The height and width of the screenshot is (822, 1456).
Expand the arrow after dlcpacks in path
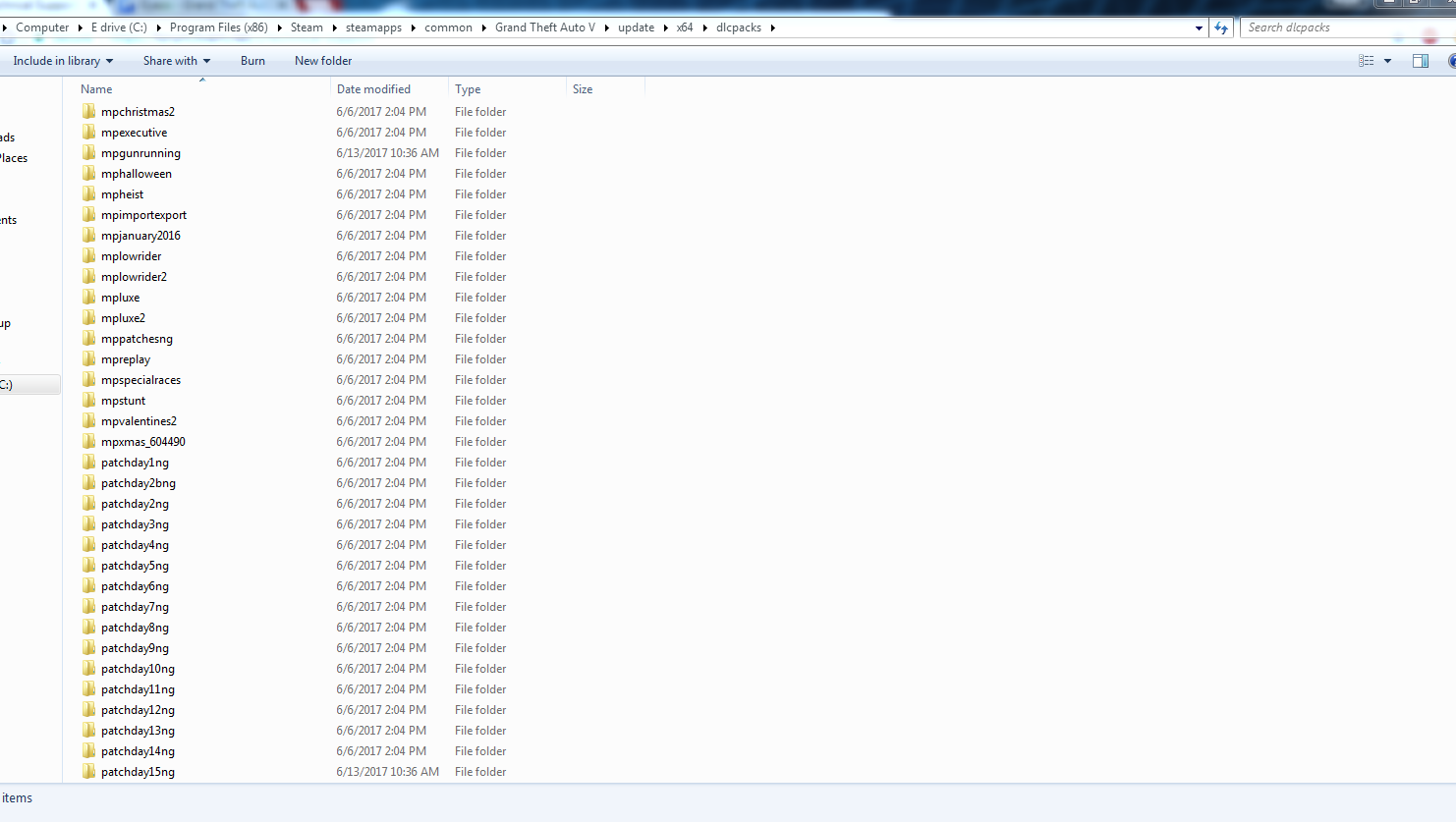(772, 27)
